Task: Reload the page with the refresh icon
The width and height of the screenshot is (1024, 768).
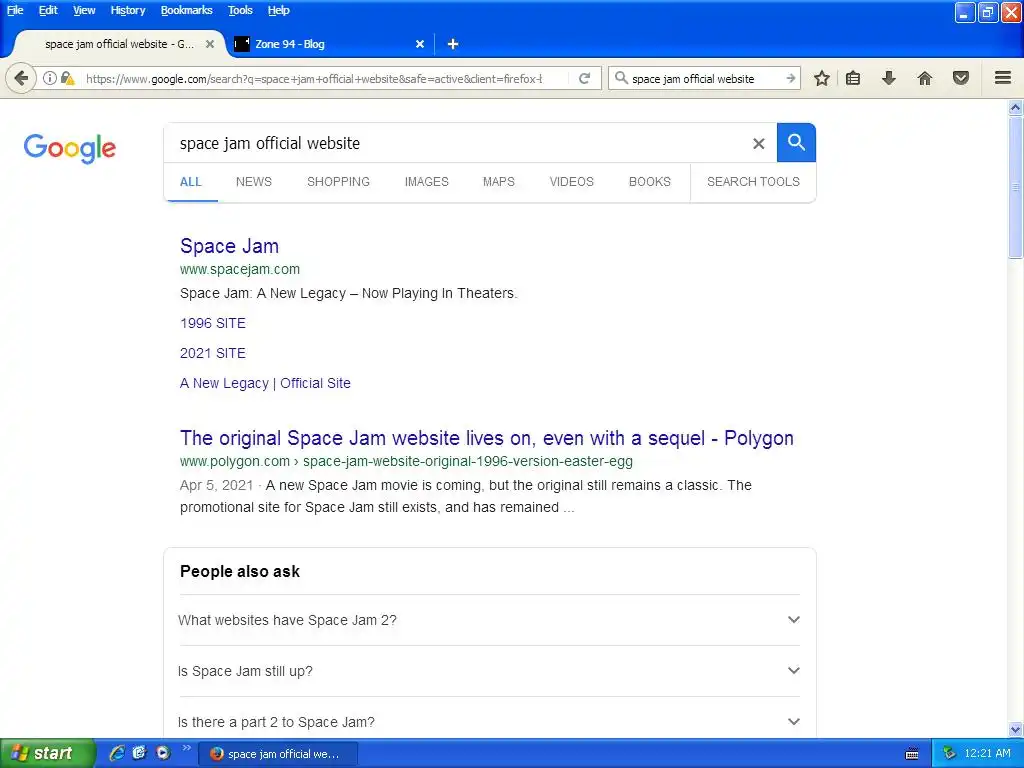Action: point(584,78)
